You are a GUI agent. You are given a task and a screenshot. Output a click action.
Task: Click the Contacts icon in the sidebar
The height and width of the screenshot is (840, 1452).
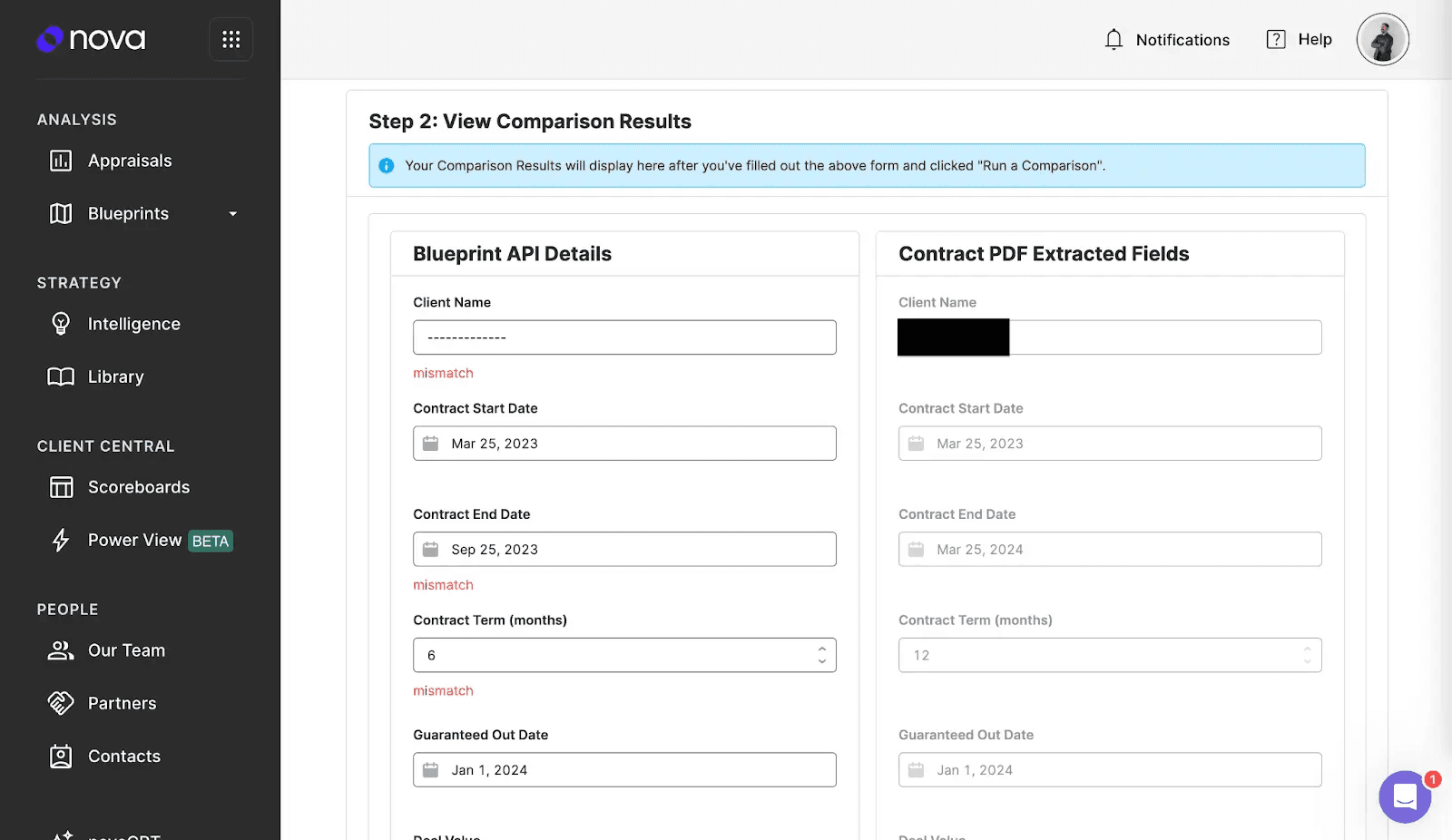[60, 756]
